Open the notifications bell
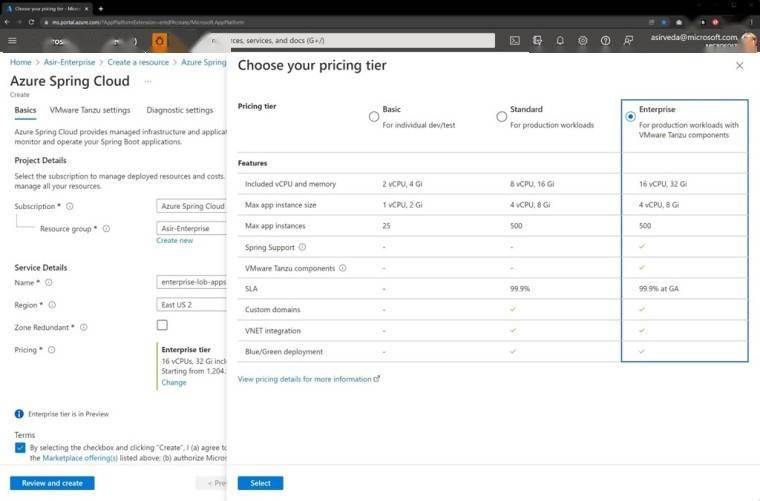This screenshot has height=501, width=760. click(x=560, y=41)
